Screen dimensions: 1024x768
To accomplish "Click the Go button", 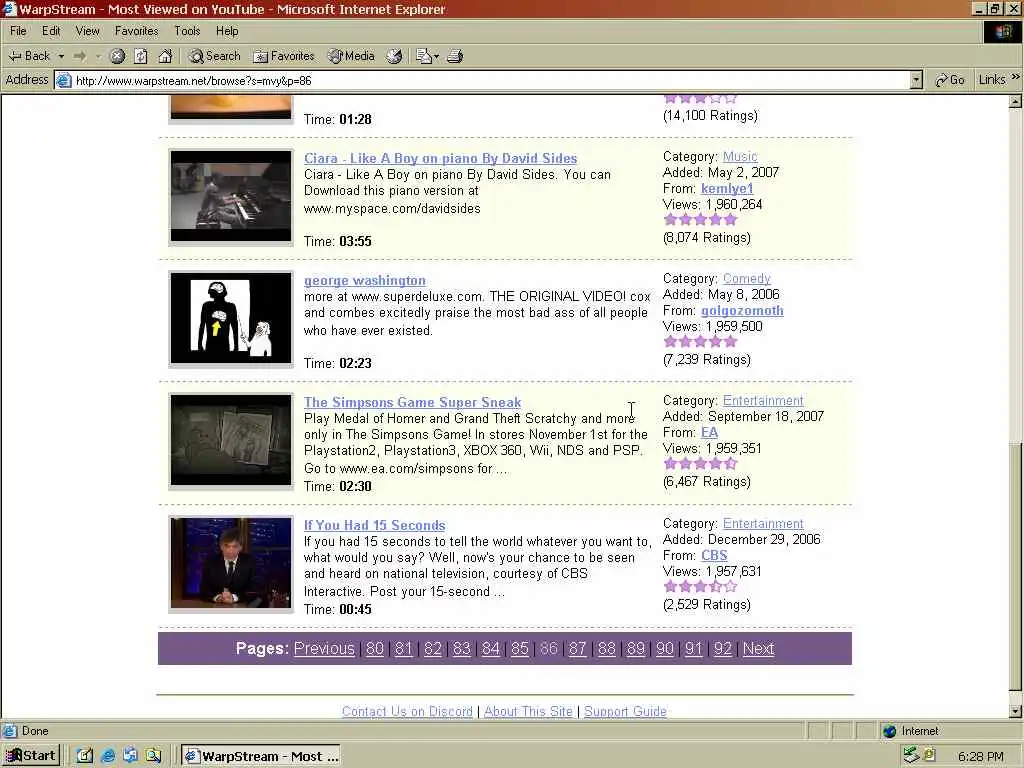I will point(950,80).
